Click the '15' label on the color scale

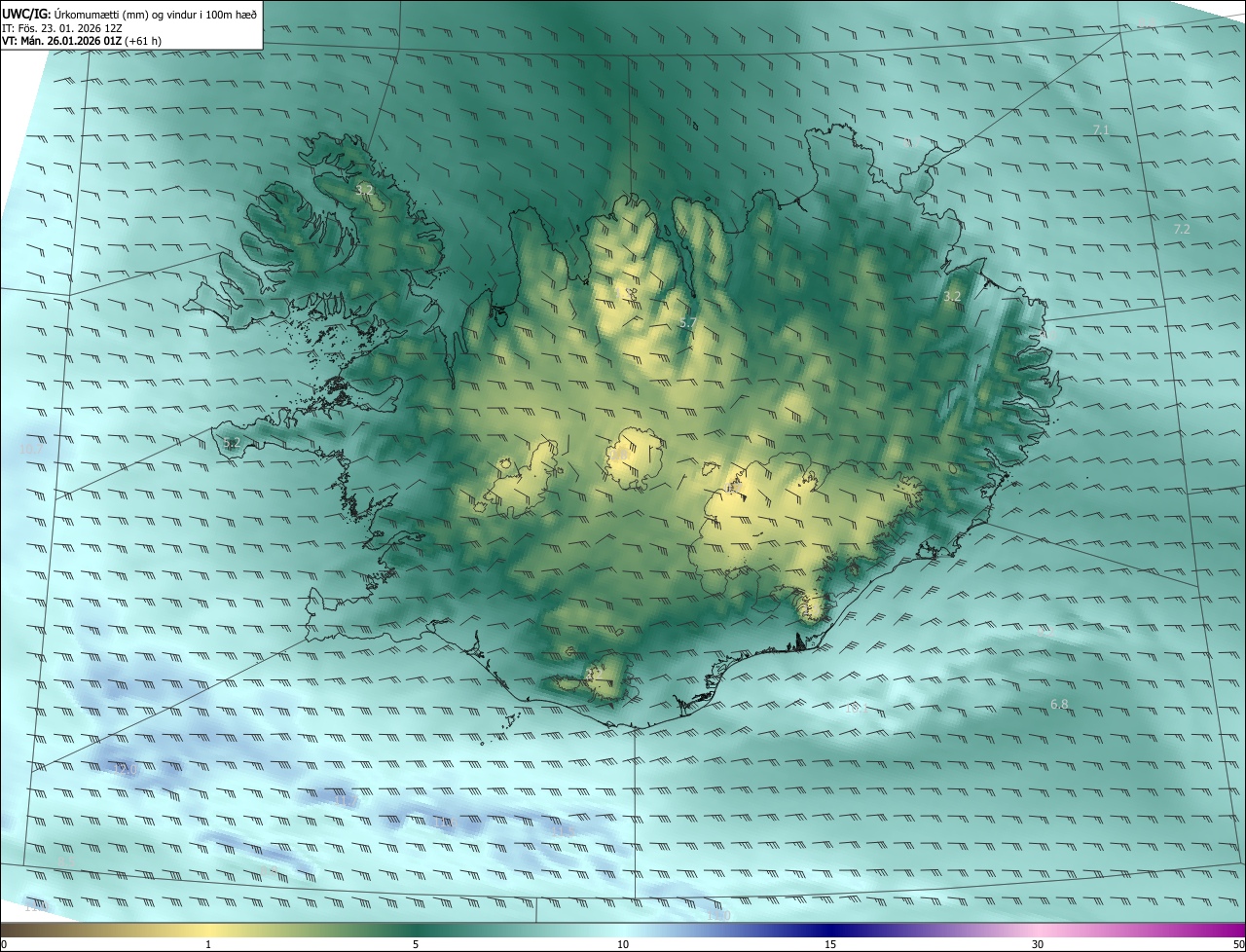point(830,944)
